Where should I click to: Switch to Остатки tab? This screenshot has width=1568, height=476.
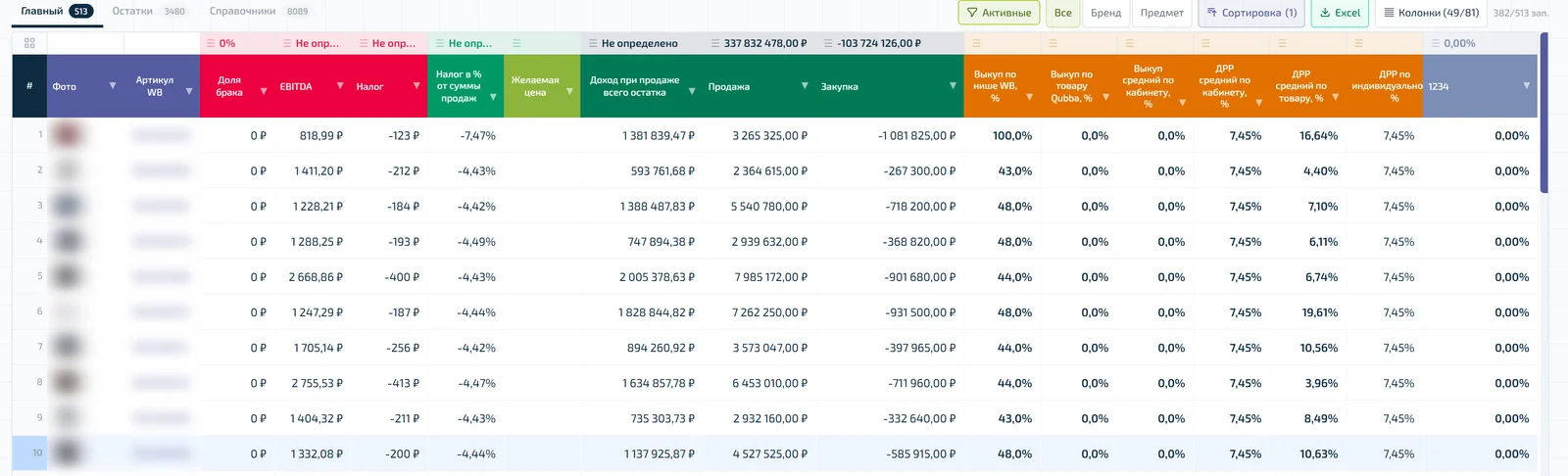tap(149, 12)
